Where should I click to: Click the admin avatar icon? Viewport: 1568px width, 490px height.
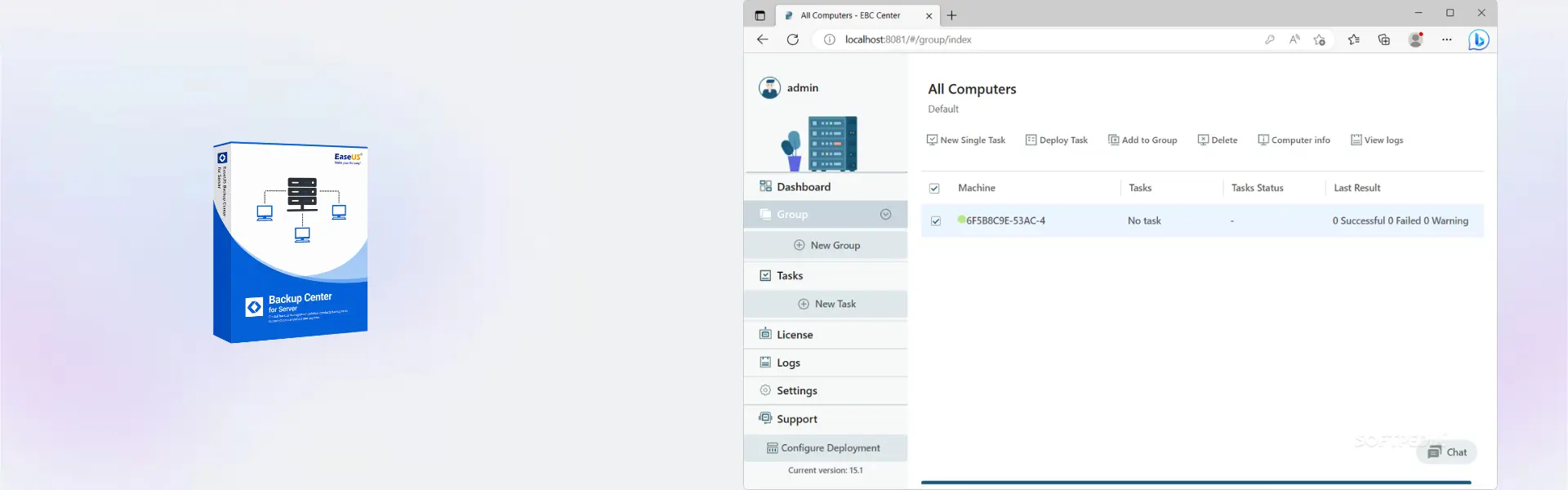pos(769,87)
